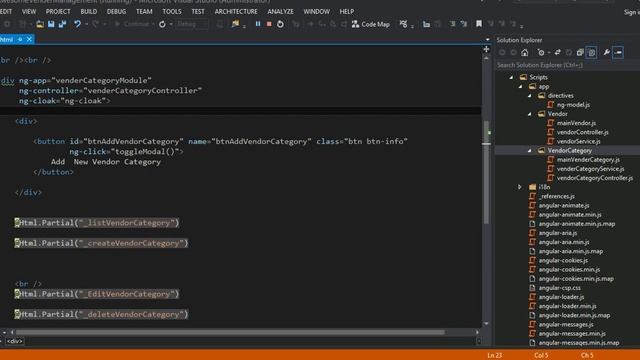Open the PROJECT menu
Viewport: 640px width, 360px height.
[58, 12]
